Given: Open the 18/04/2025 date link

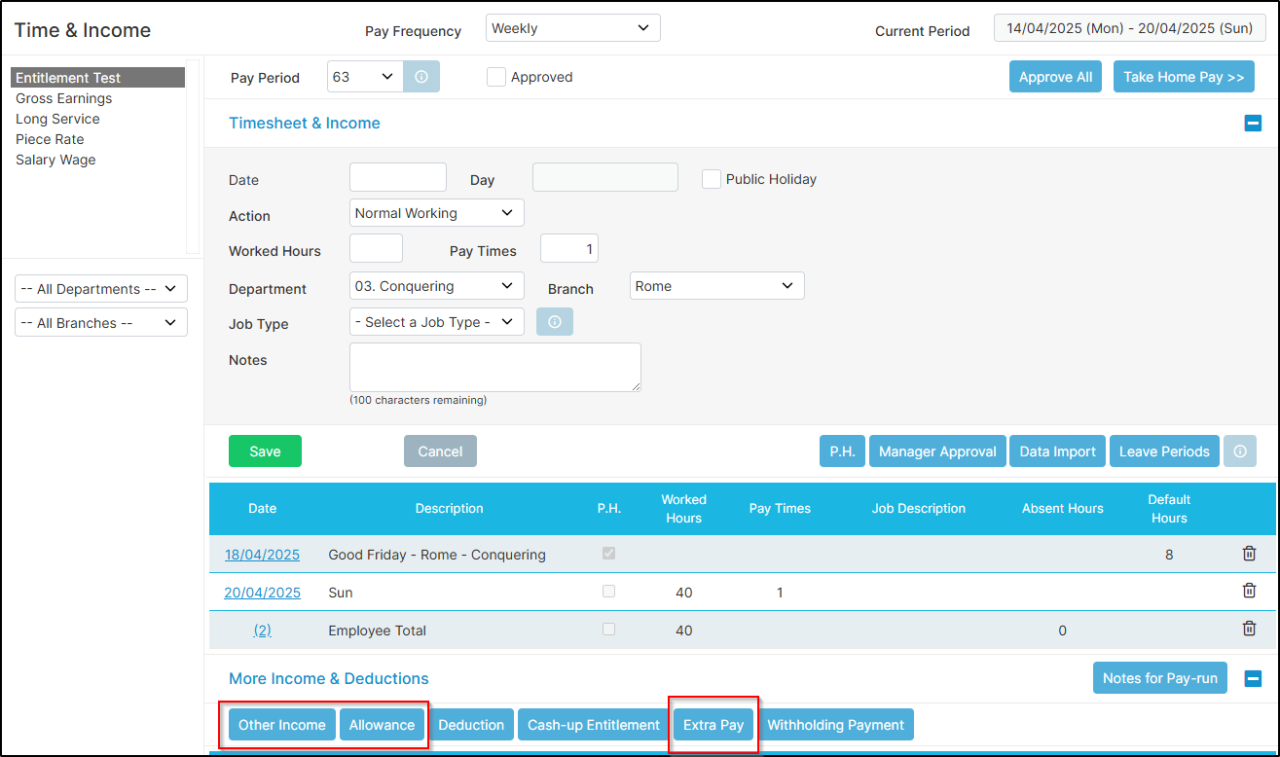Looking at the screenshot, I should click(x=262, y=553).
